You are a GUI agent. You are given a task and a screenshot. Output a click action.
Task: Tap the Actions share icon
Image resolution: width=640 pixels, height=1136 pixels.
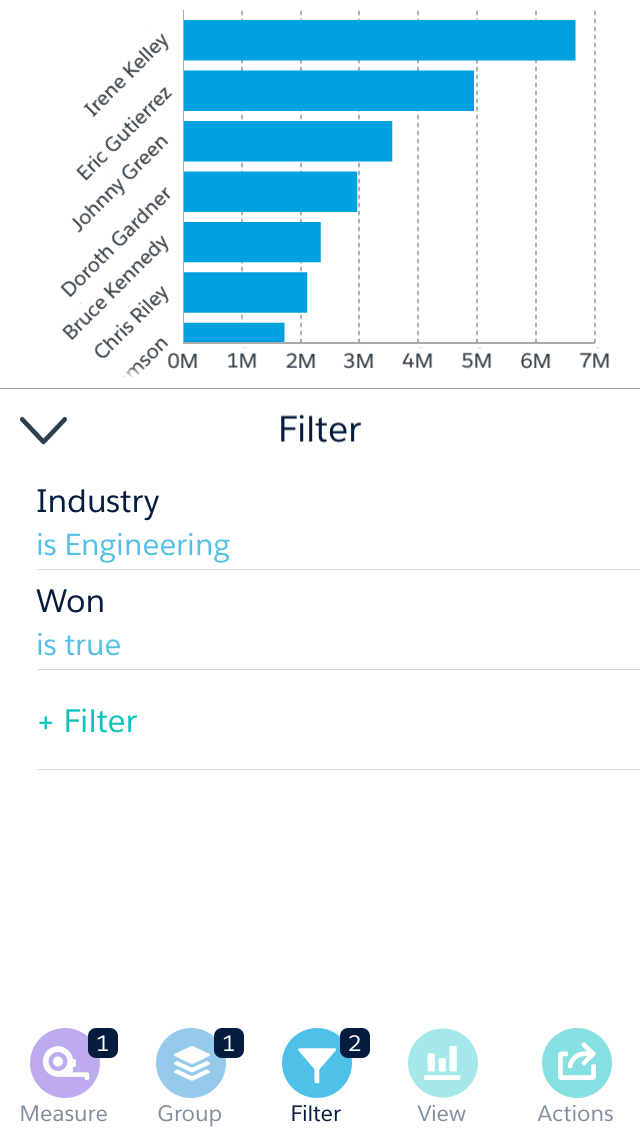(x=576, y=1064)
